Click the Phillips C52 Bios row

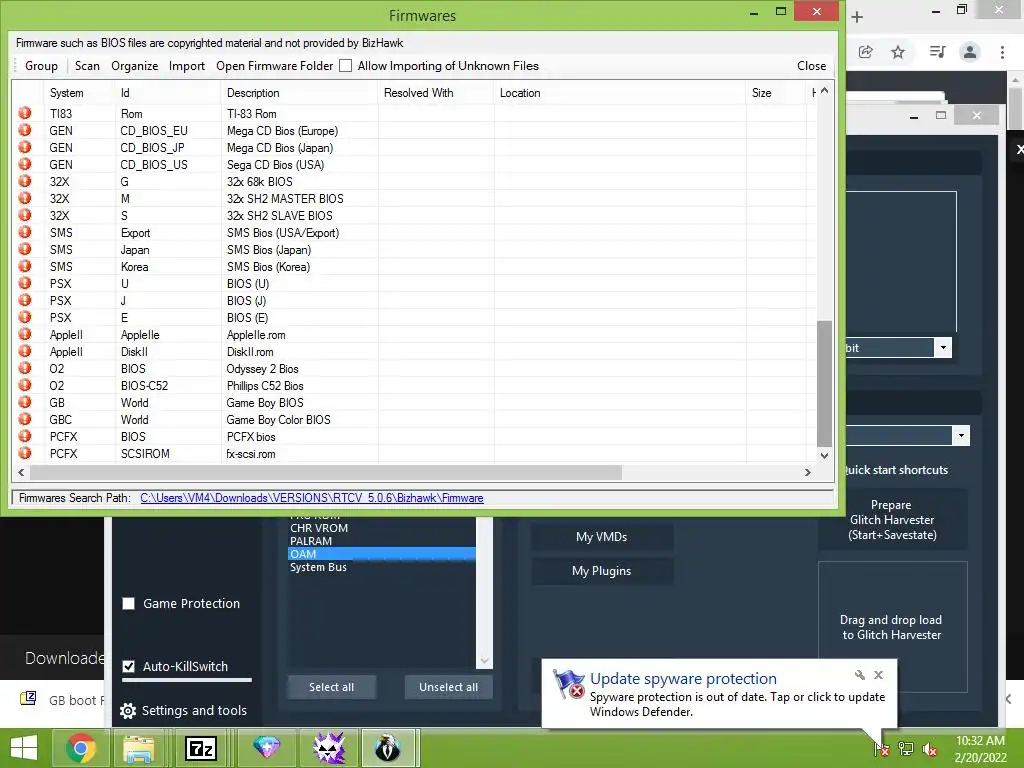[414, 385]
